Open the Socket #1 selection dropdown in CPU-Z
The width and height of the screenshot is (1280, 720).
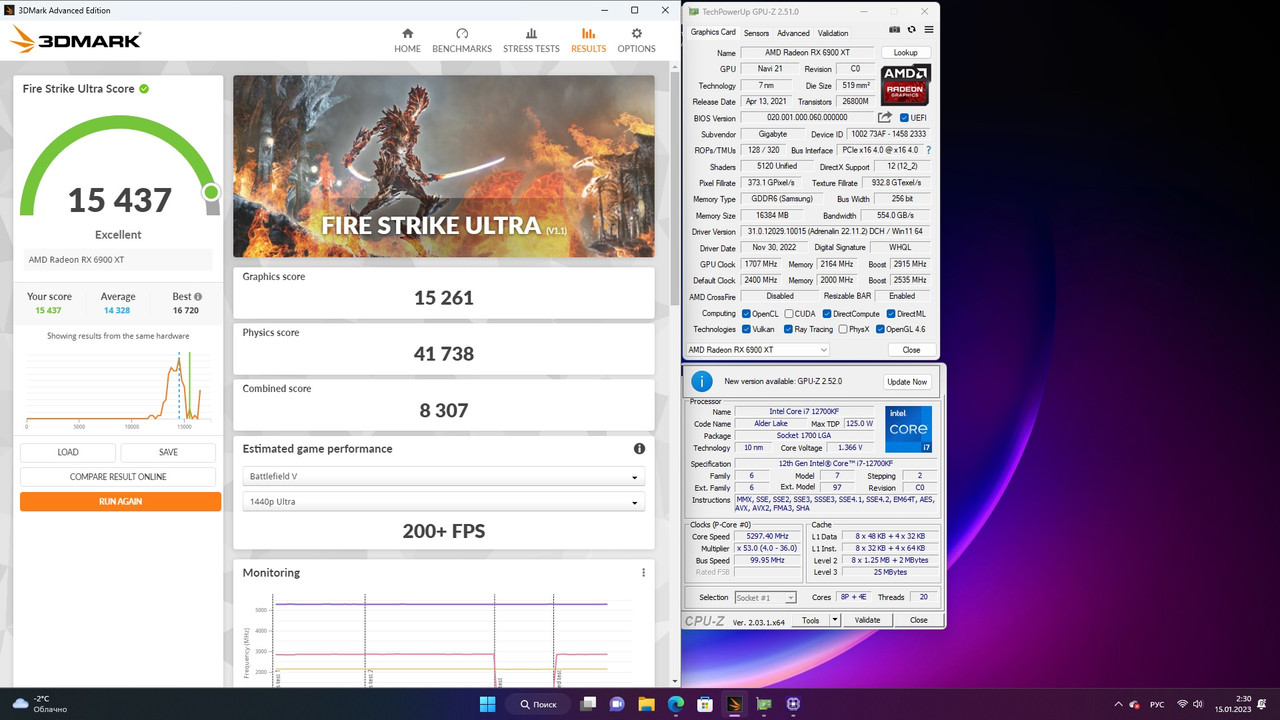[x=765, y=597]
